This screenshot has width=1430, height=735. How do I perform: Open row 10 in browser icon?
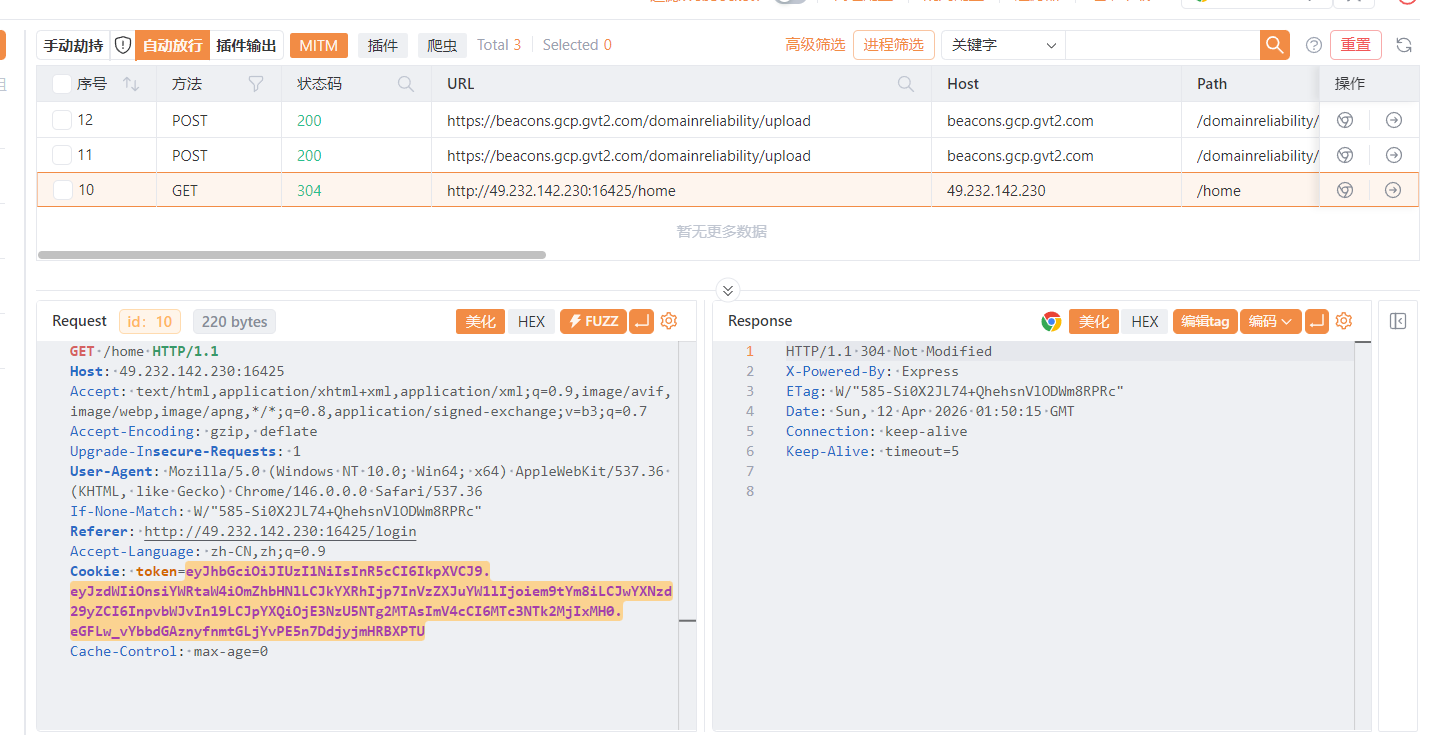[x=1345, y=190]
